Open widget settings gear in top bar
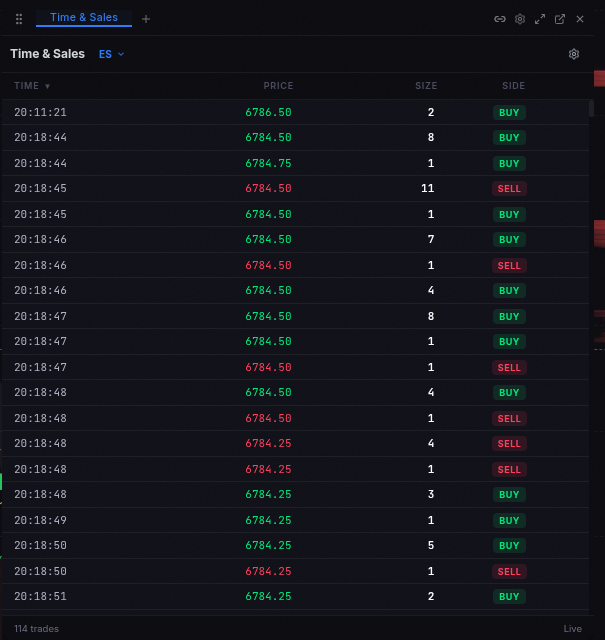Image resolution: width=605 pixels, height=640 pixels. [x=520, y=19]
